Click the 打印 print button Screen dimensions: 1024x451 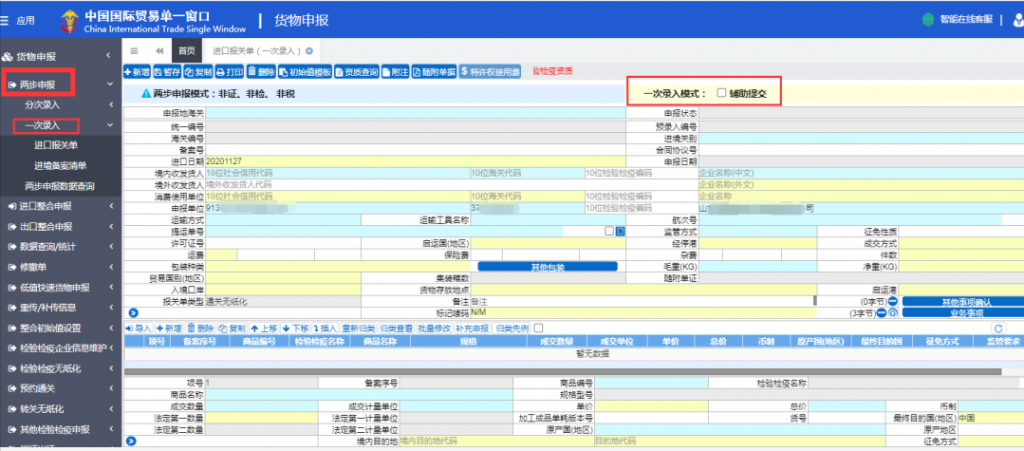pos(230,72)
